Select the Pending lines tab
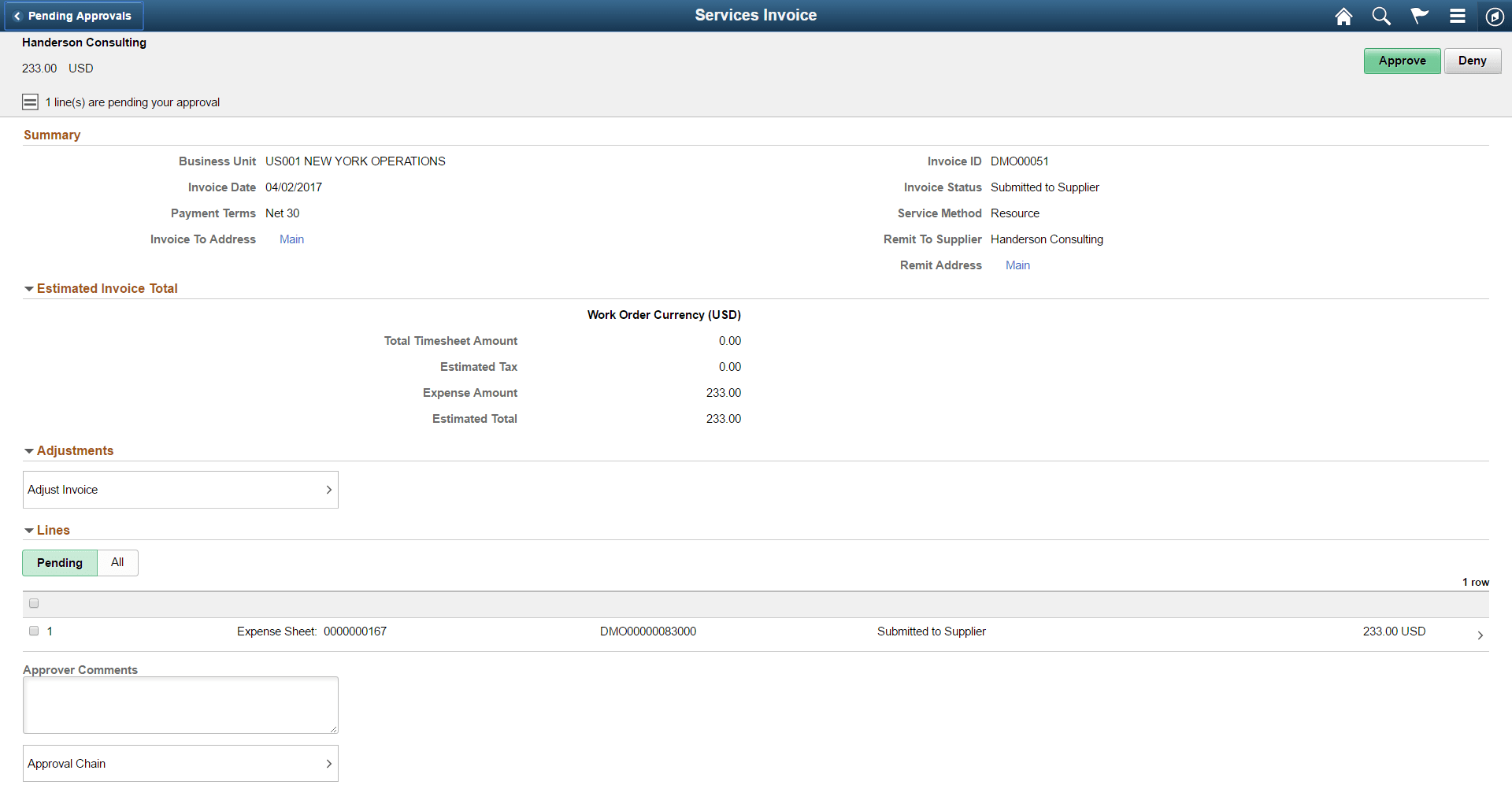The width and height of the screenshot is (1512, 811). (x=59, y=562)
